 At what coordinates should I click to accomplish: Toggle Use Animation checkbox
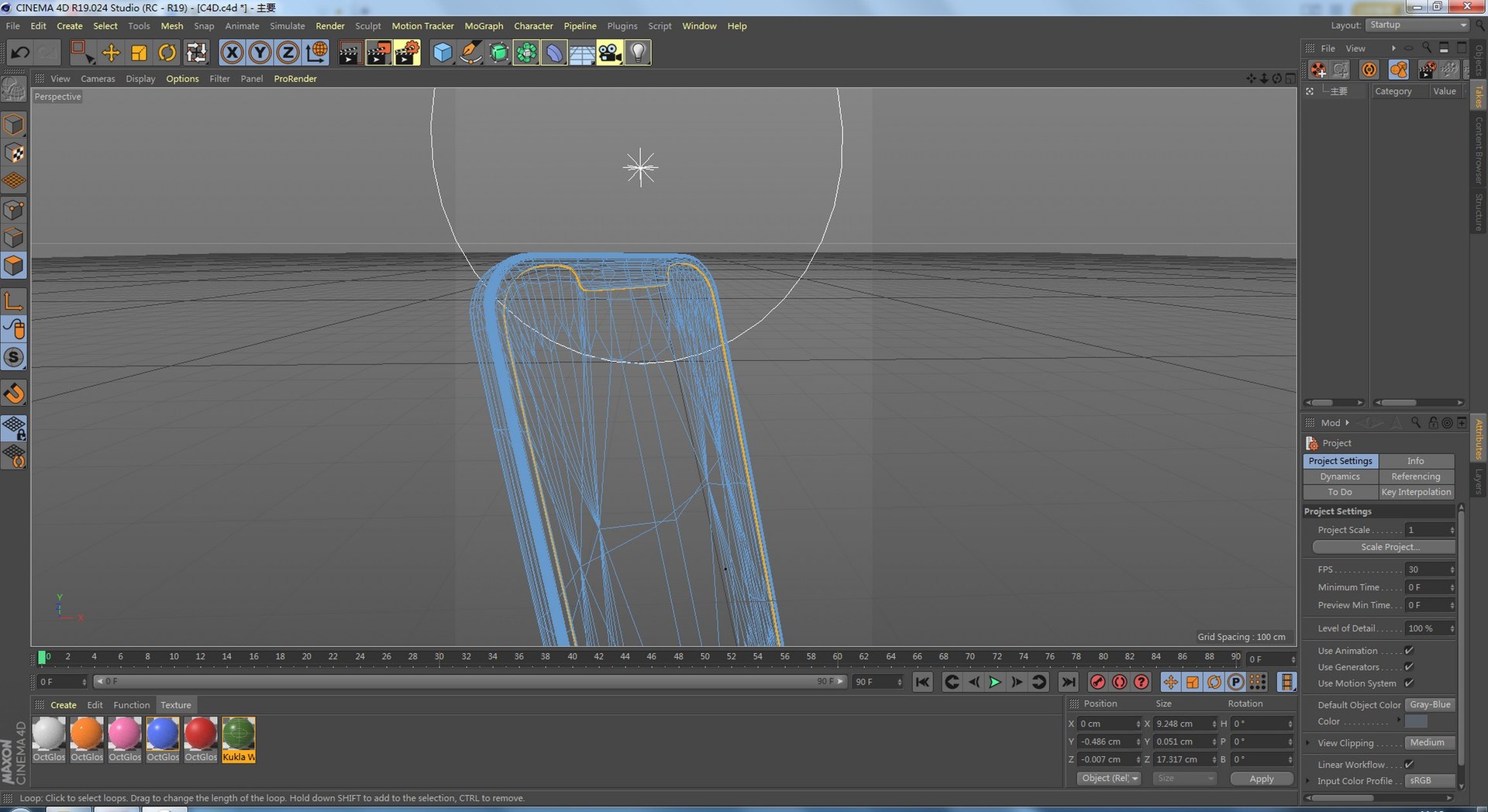(1409, 651)
